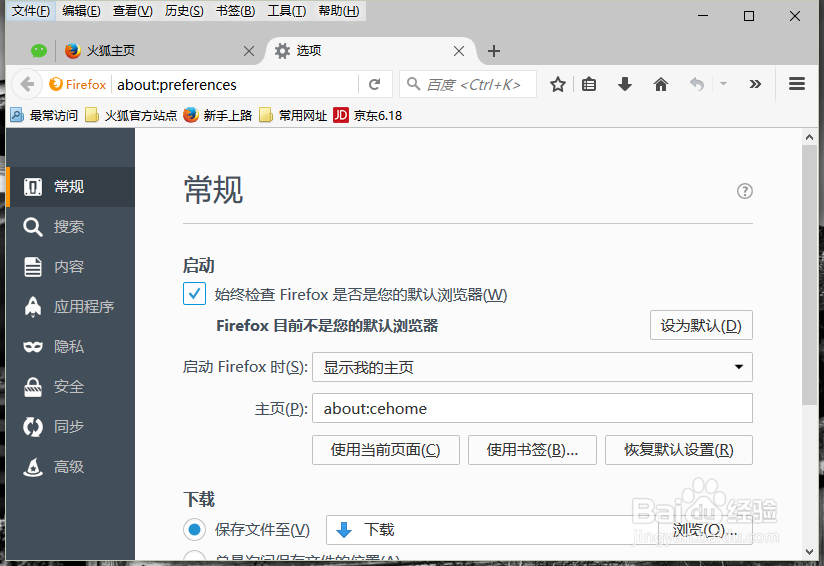
Task: Close the 火狐主页 tab
Action: click(x=249, y=51)
